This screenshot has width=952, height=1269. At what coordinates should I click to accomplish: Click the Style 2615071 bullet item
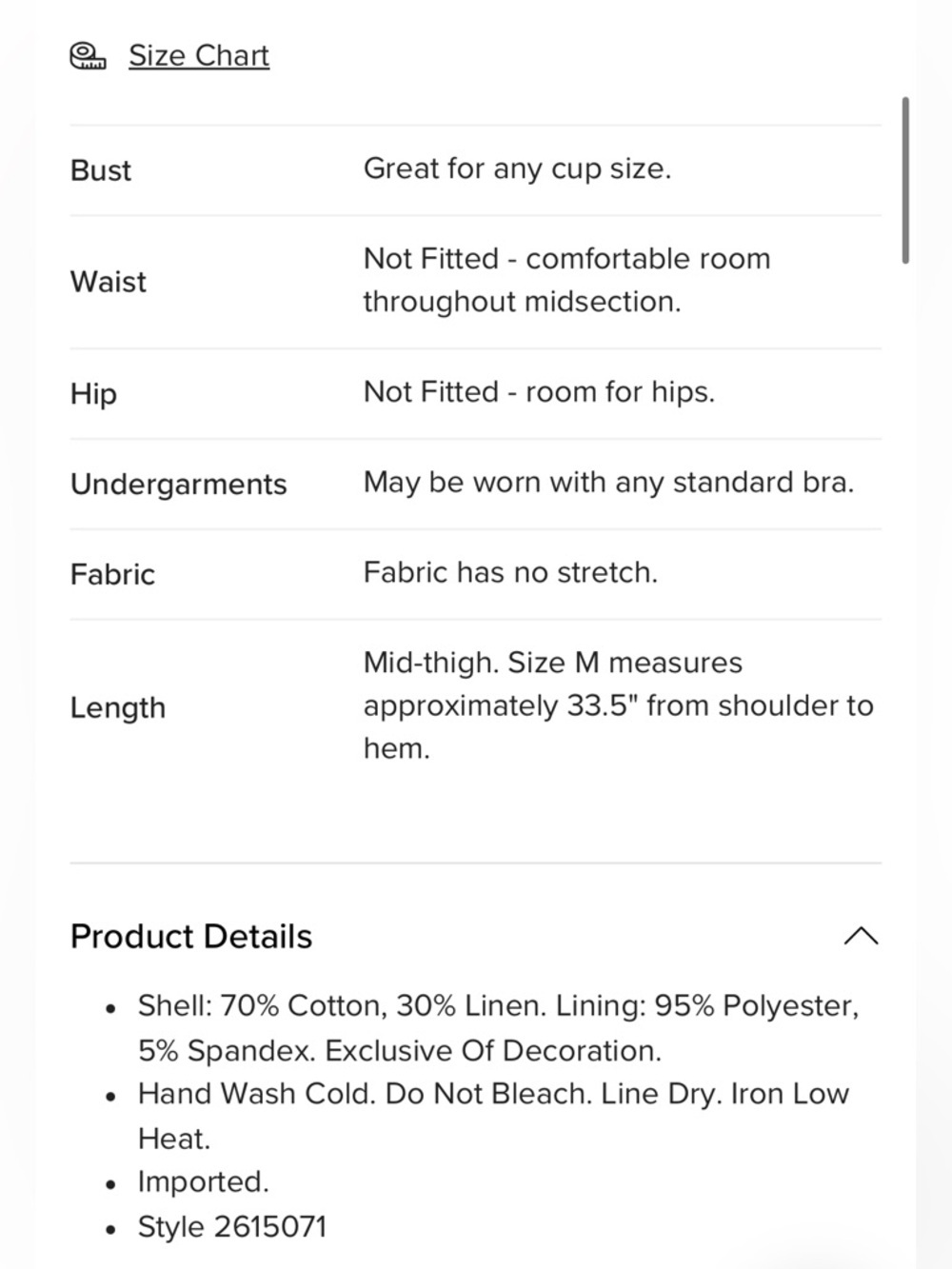tap(232, 1227)
